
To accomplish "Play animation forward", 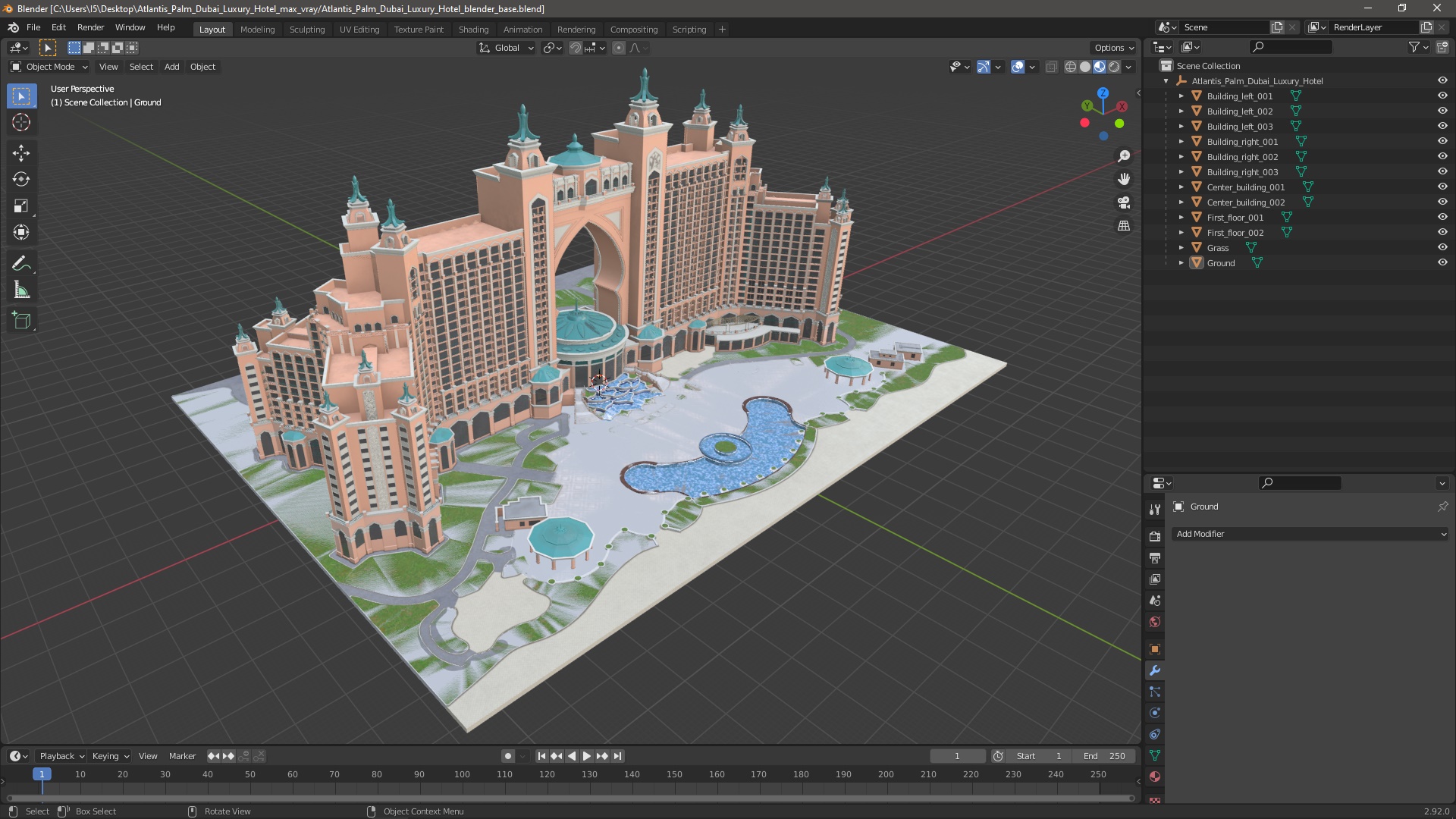I will [x=586, y=757].
